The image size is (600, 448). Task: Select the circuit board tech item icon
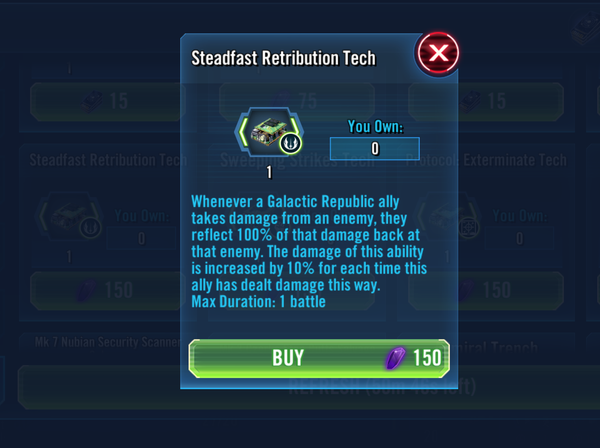coord(269,132)
